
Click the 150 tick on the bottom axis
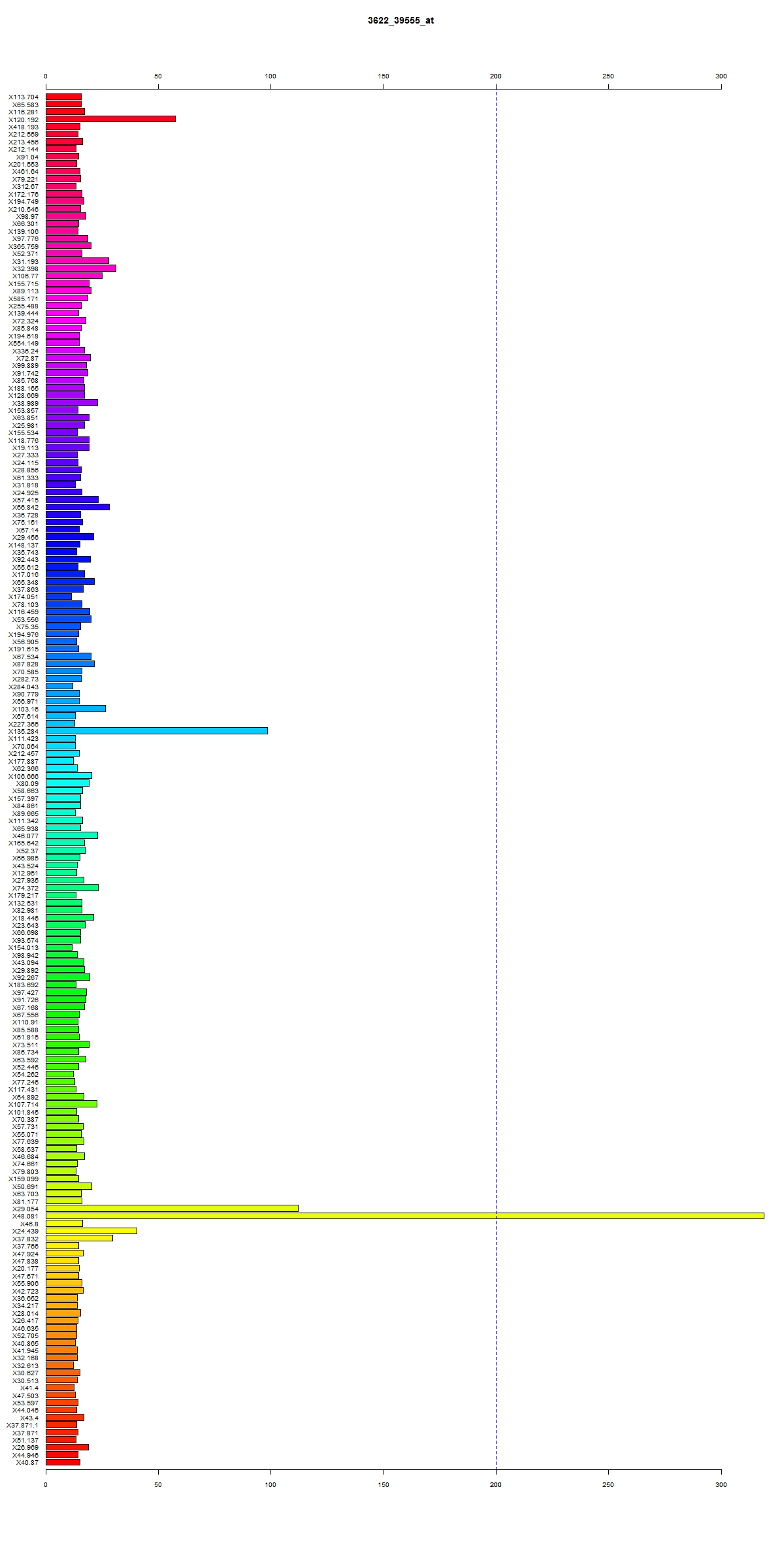point(384,1485)
